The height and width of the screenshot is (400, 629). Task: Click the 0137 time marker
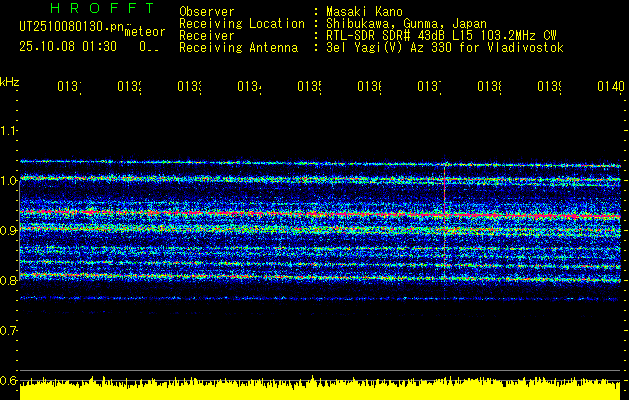point(429,86)
